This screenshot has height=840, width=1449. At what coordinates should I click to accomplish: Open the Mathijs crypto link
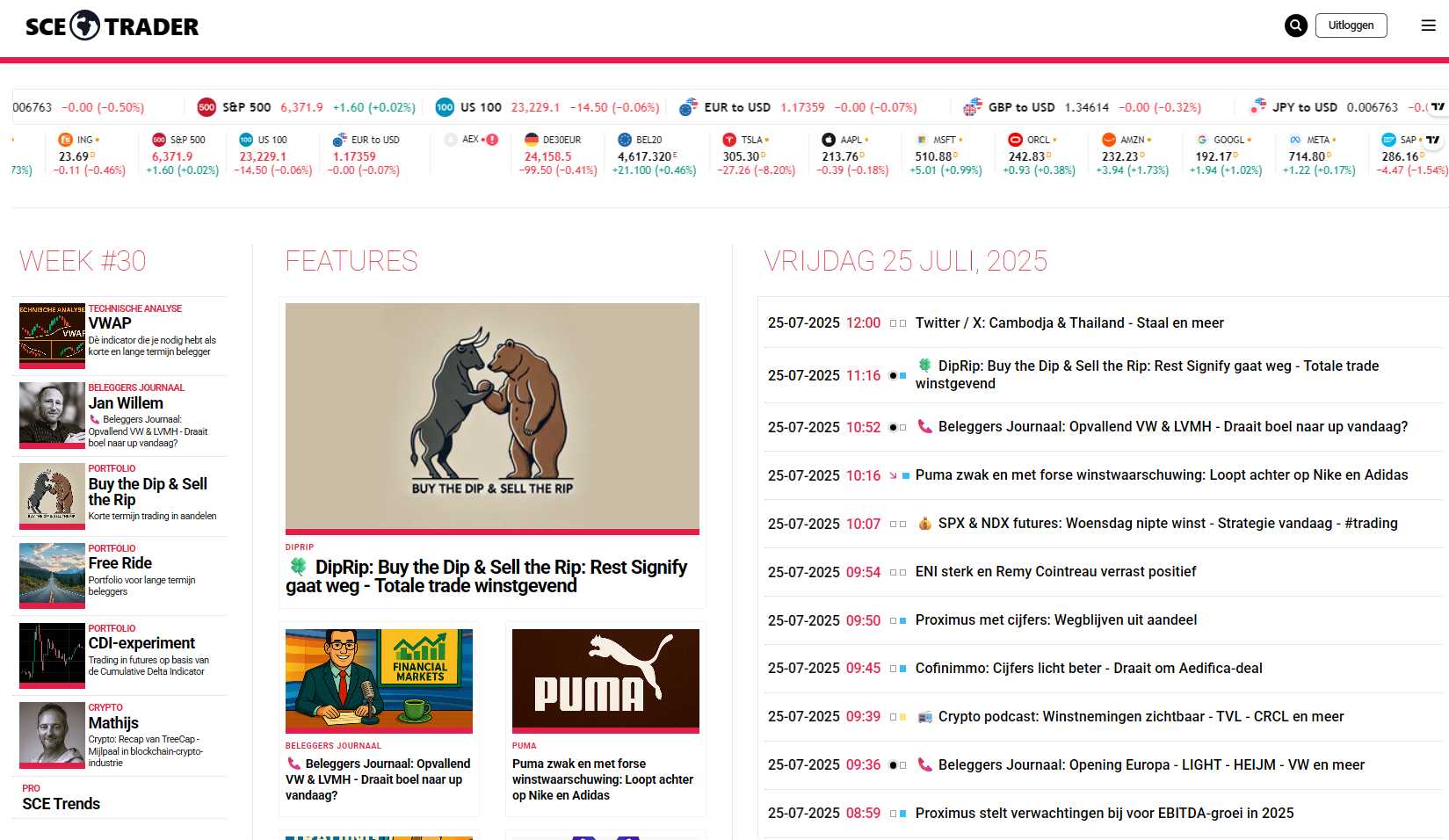tap(113, 723)
